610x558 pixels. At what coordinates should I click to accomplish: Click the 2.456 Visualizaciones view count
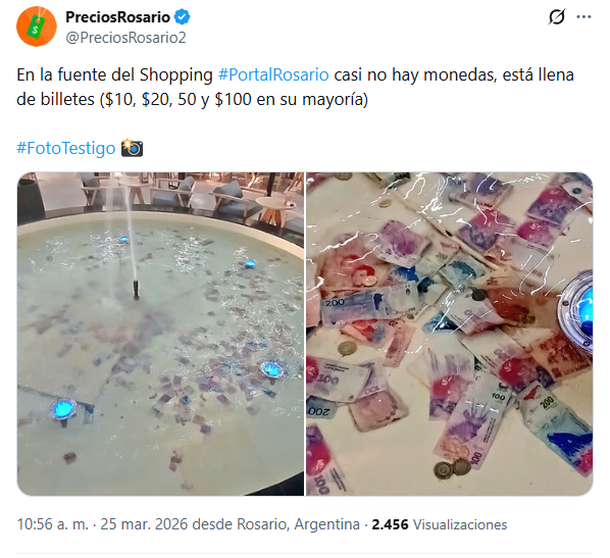(x=438, y=524)
